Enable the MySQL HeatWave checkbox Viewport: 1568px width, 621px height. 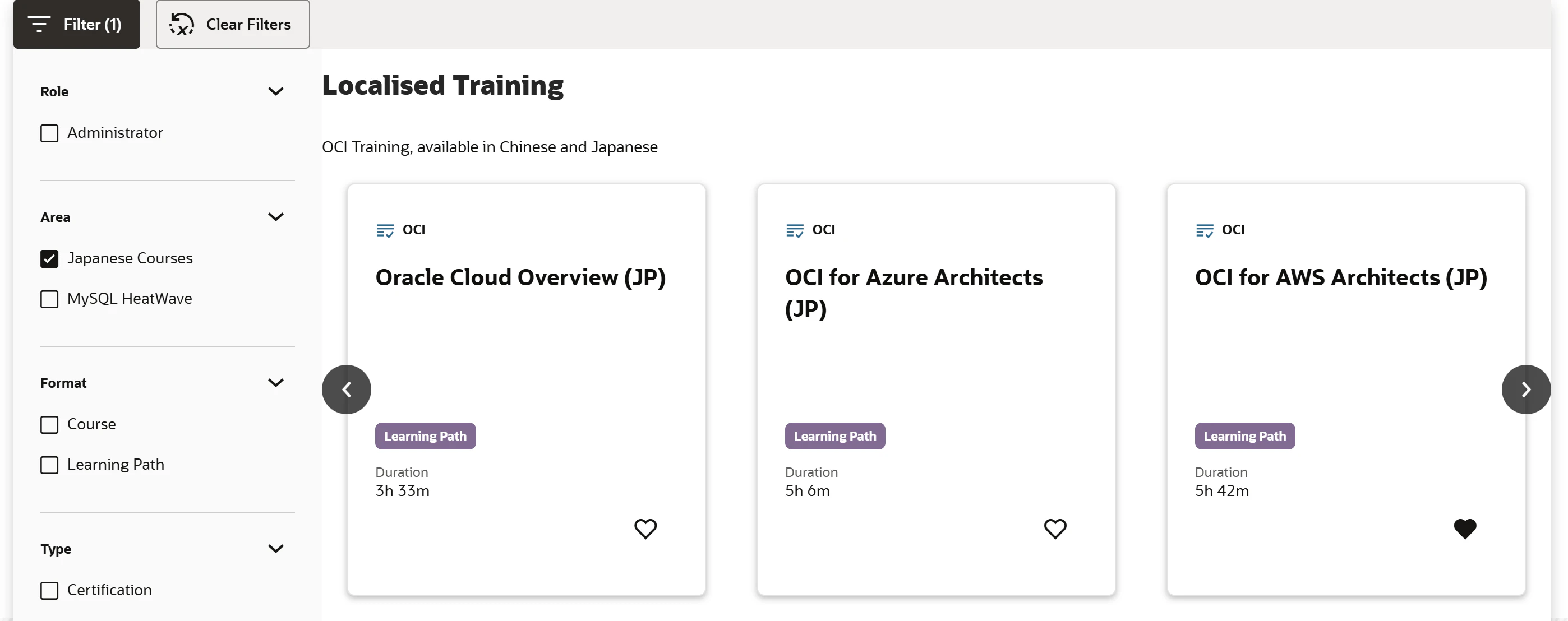(49, 299)
